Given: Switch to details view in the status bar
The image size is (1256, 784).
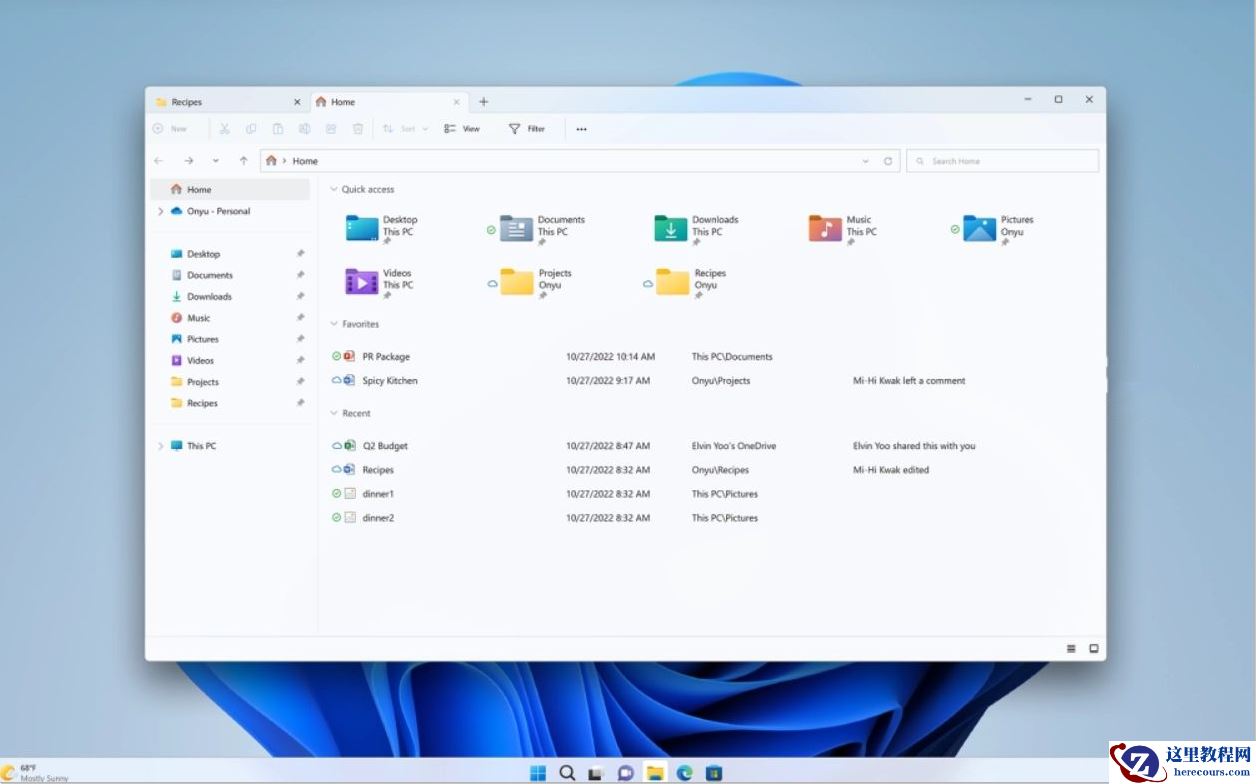Looking at the screenshot, I should [1070, 648].
